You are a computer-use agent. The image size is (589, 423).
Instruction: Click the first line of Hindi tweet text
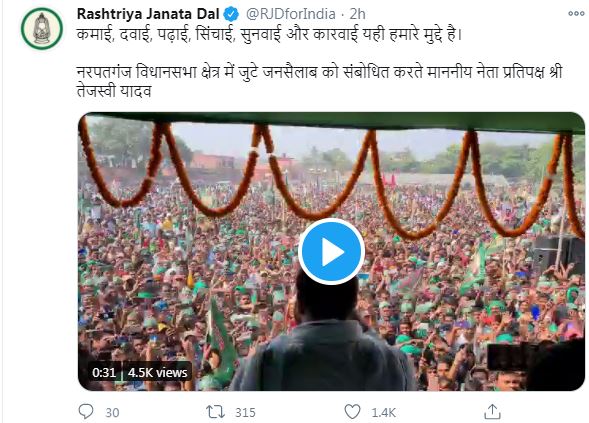[269, 35]
